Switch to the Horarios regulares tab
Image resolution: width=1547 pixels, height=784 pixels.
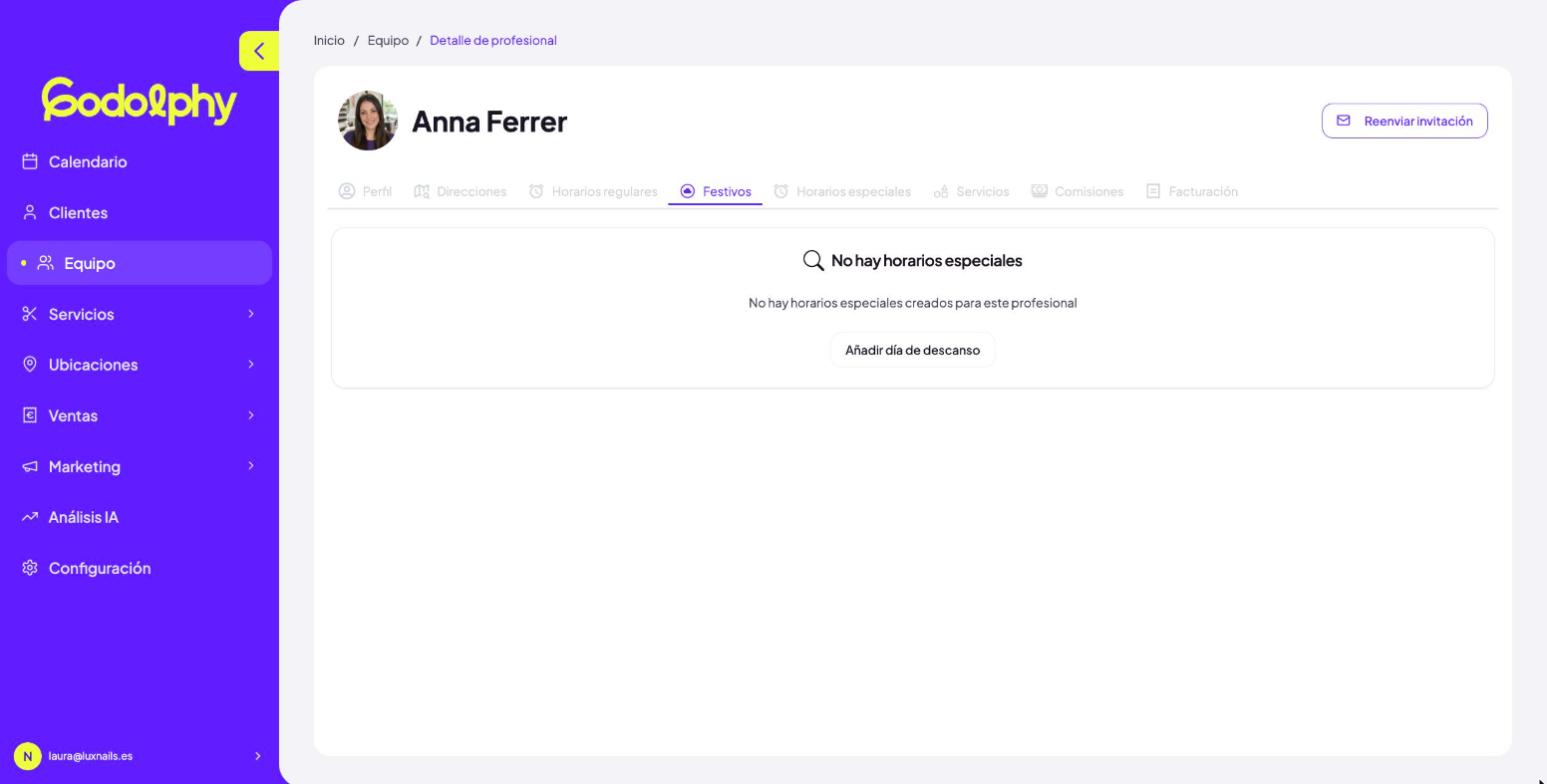point(593,191)
